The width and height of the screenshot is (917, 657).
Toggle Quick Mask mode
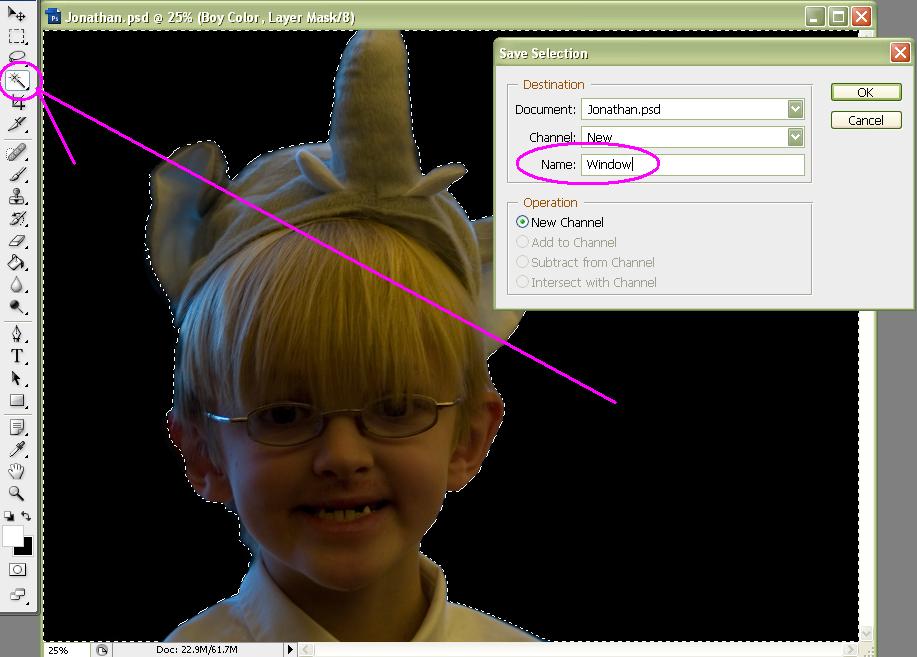tap(17, 569)
